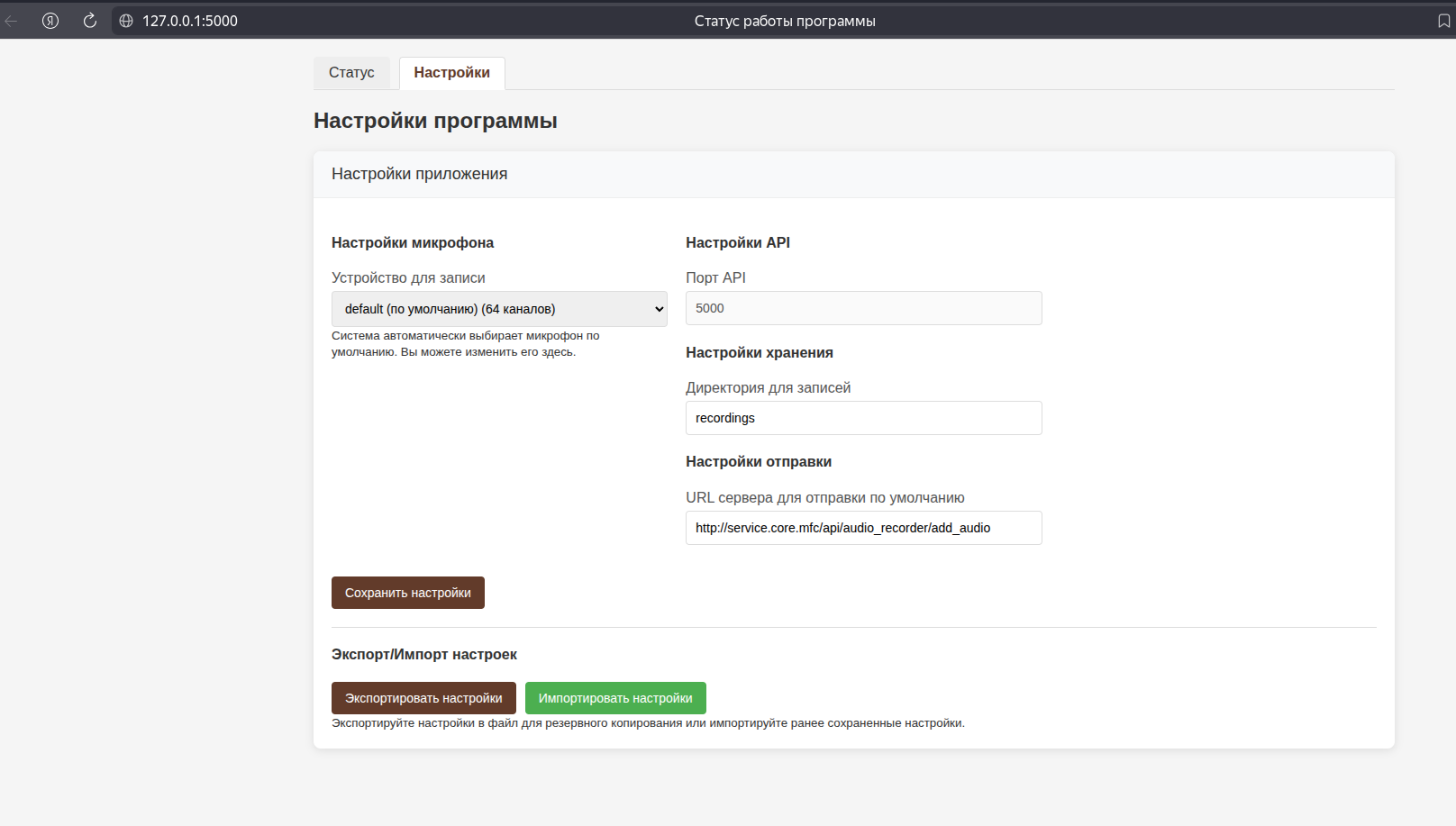
Task: Click the green 'Импортировать настройки' button
Action: [x=615, y=698]
